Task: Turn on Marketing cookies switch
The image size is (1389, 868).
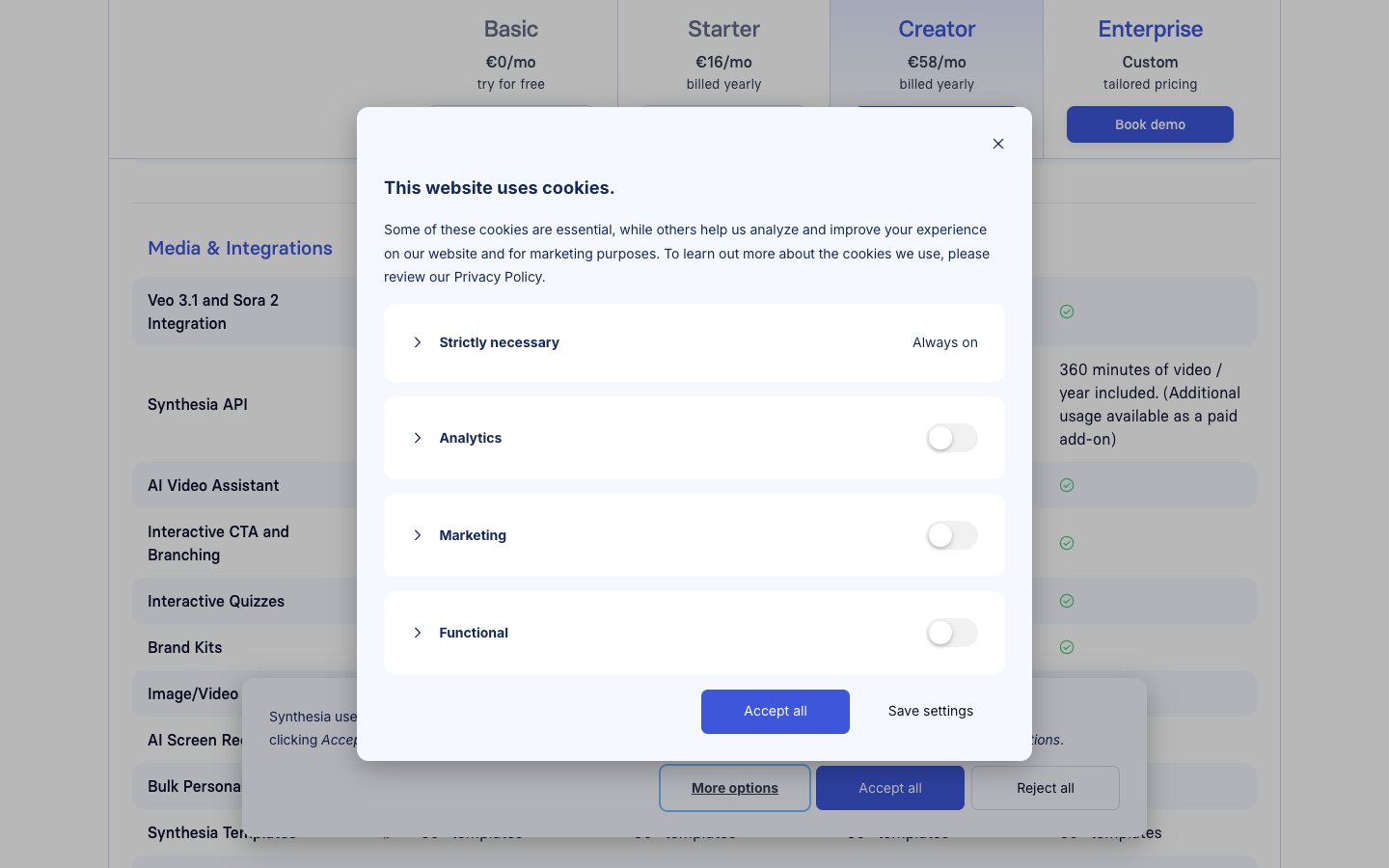Action: (951, 535)
